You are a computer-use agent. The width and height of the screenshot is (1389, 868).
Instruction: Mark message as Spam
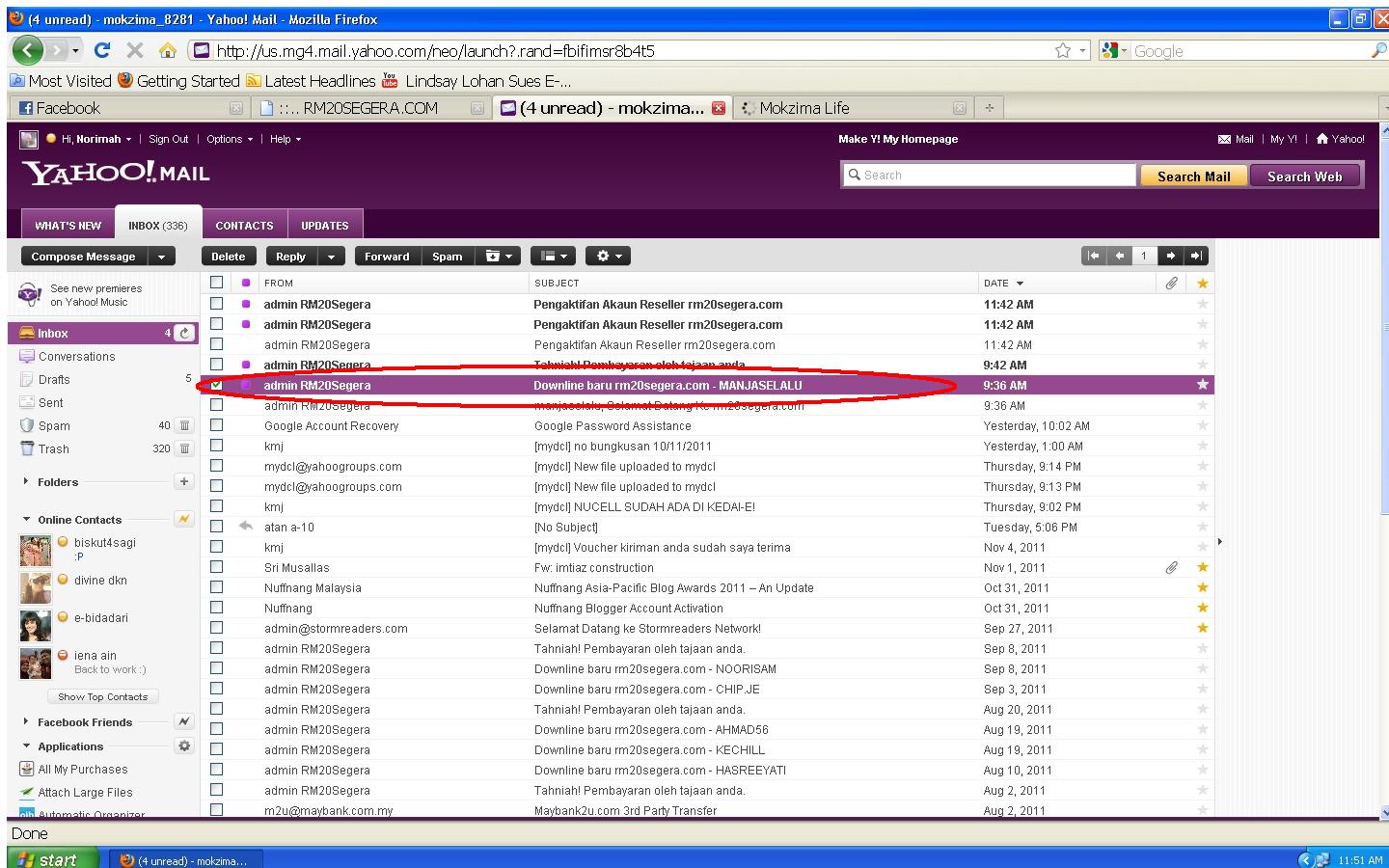(448, 257)
